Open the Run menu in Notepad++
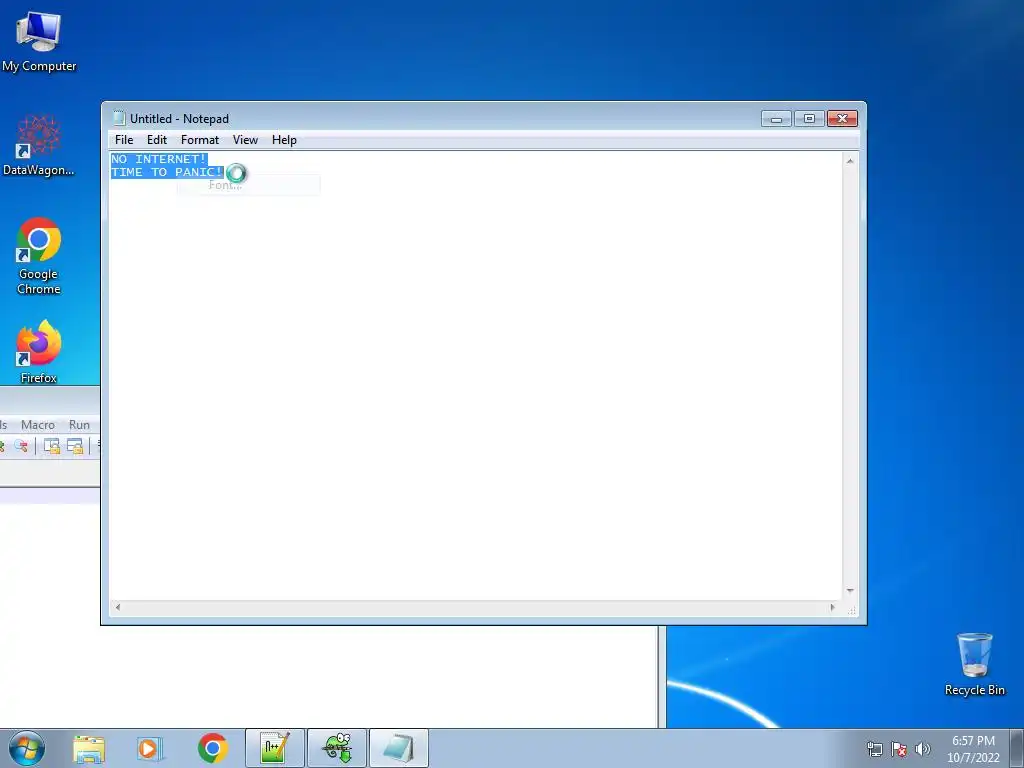This screenshot has width=1024, height=768. (79, 425)
